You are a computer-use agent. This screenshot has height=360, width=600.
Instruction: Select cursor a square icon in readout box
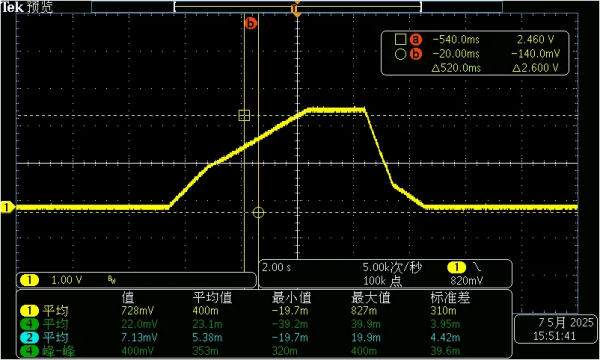(x=400, y=39)
